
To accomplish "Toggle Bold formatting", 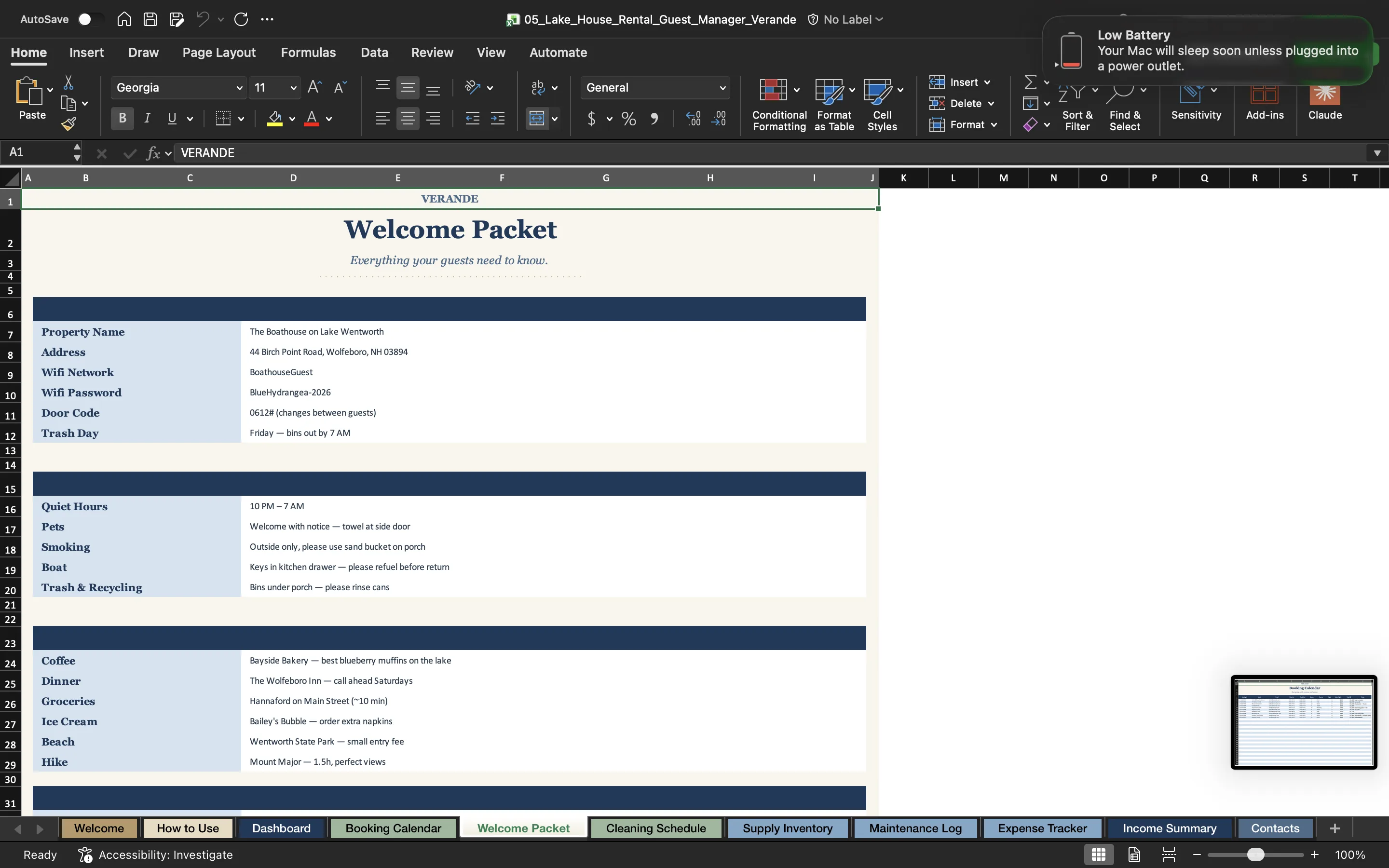I will coord(122,118).
